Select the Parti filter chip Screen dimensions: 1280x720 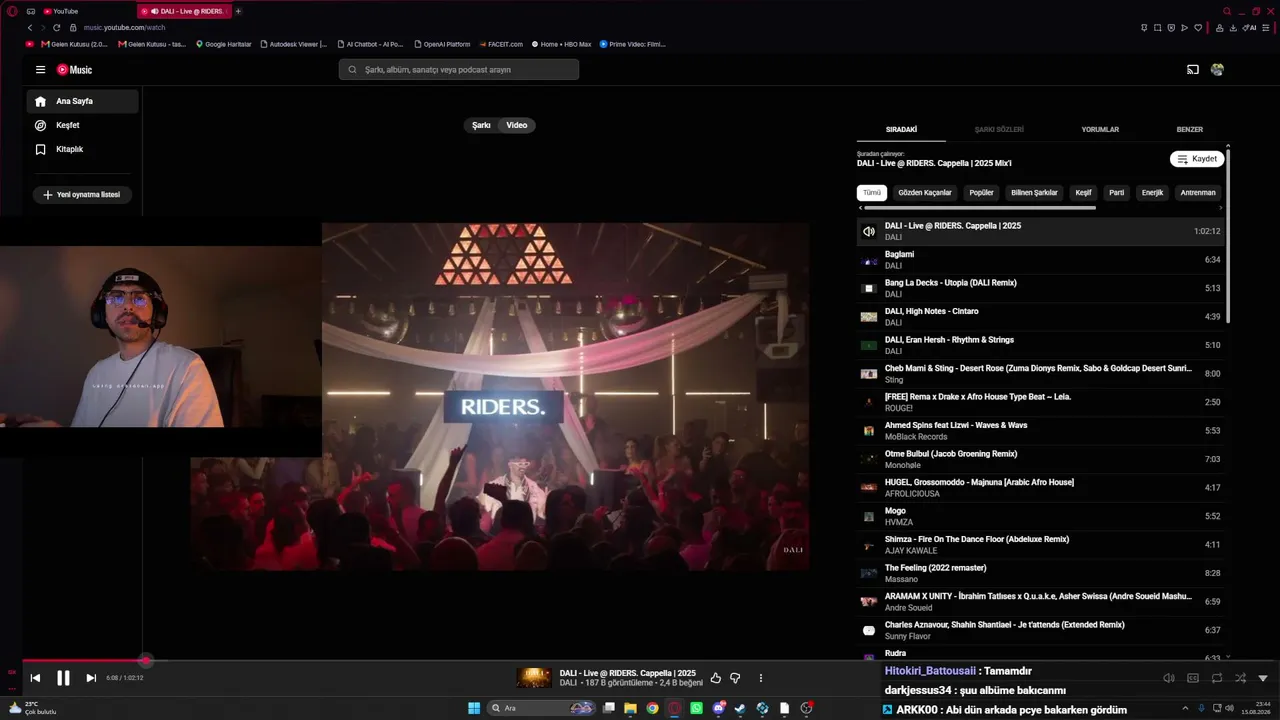tap(1117, 193)
